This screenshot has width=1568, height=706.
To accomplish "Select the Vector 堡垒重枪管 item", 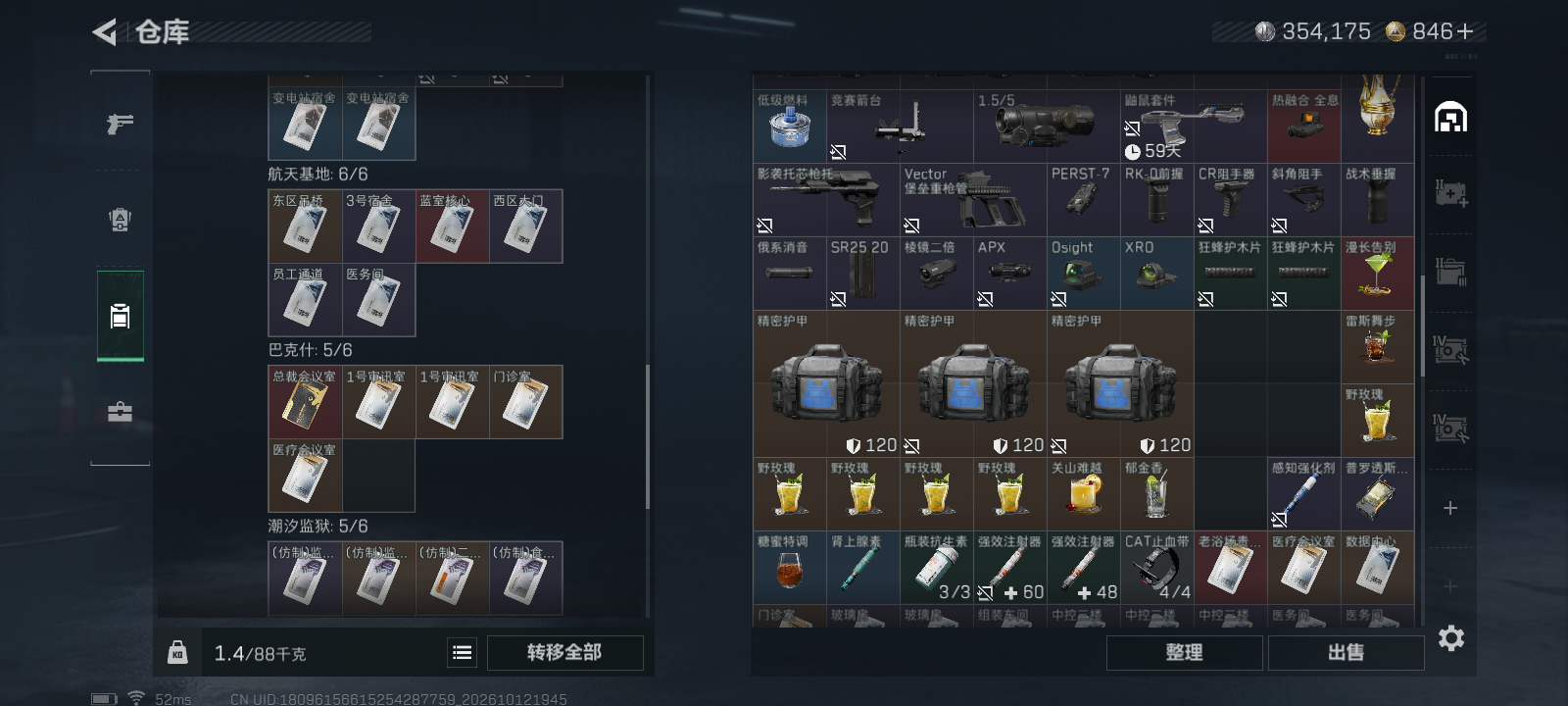I will pyautogui.click(x=973, y=199).
